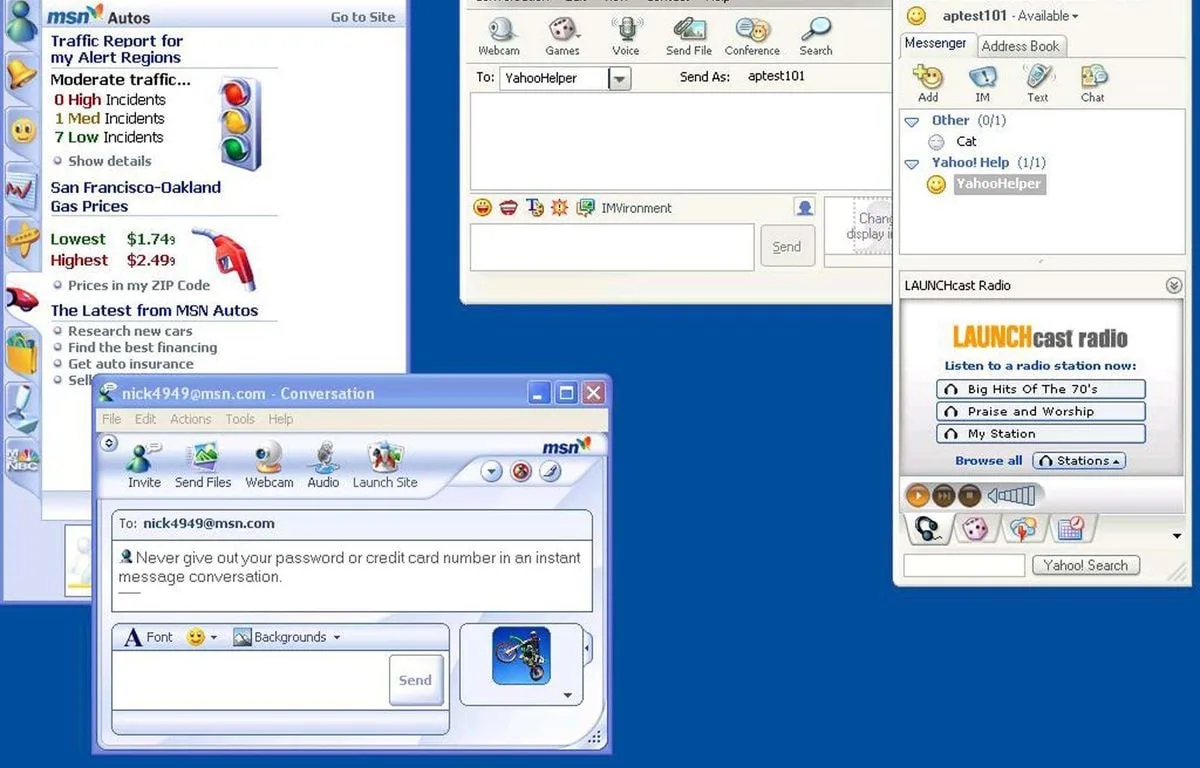
Task: Skip to next LAUNCHcast track
Action: [x=944, y=495]
